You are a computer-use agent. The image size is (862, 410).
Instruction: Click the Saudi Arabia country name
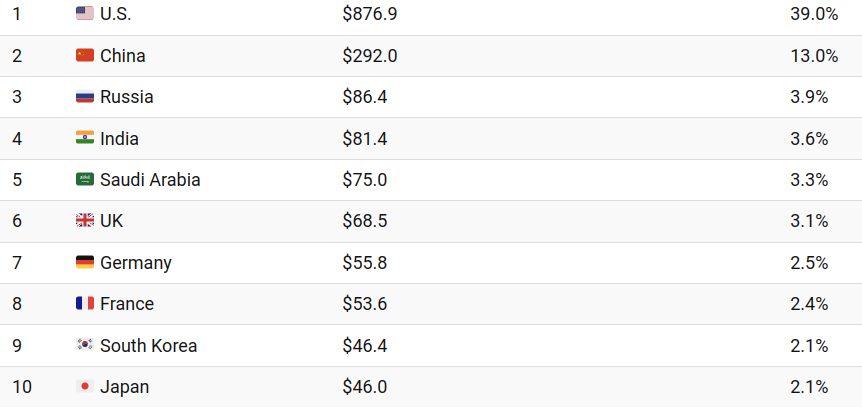[x=150, y=180]
